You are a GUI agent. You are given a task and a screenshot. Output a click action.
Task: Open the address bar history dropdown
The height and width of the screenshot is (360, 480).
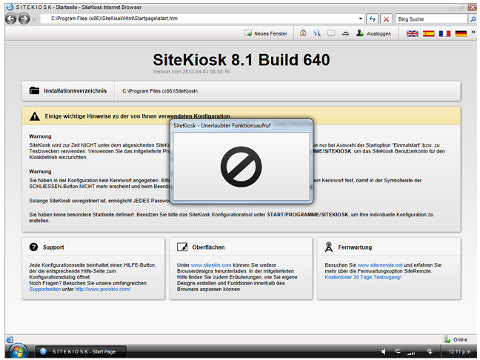361,19
